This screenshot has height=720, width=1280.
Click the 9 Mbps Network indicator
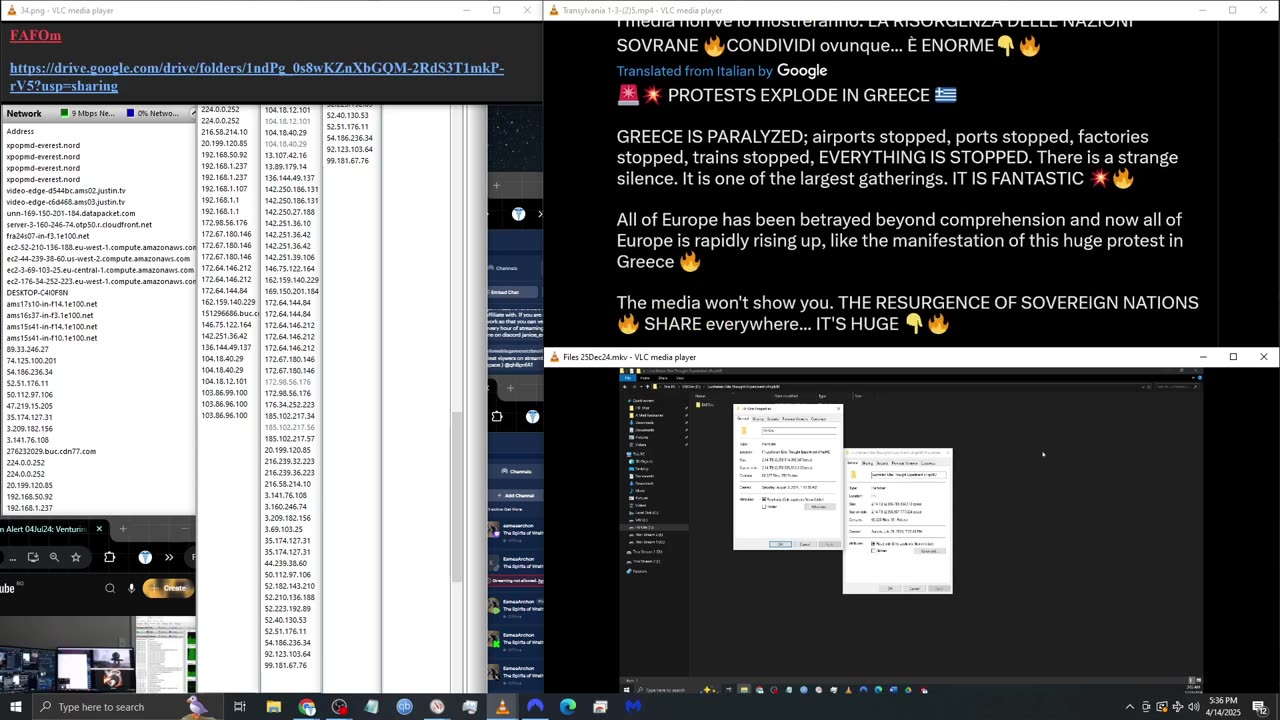[88, 113]
